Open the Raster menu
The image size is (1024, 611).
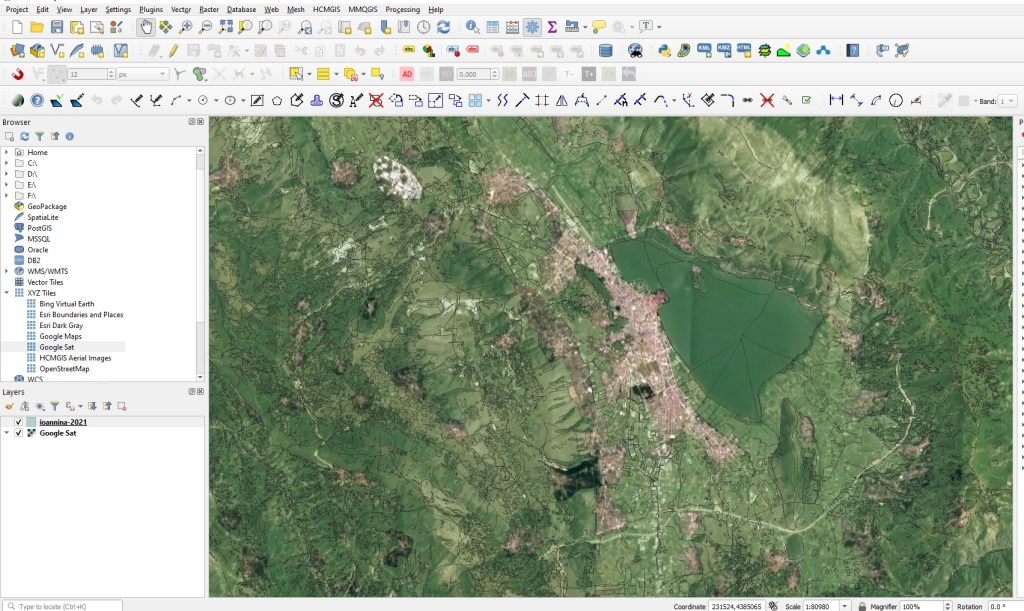click(x=209, y=9)
